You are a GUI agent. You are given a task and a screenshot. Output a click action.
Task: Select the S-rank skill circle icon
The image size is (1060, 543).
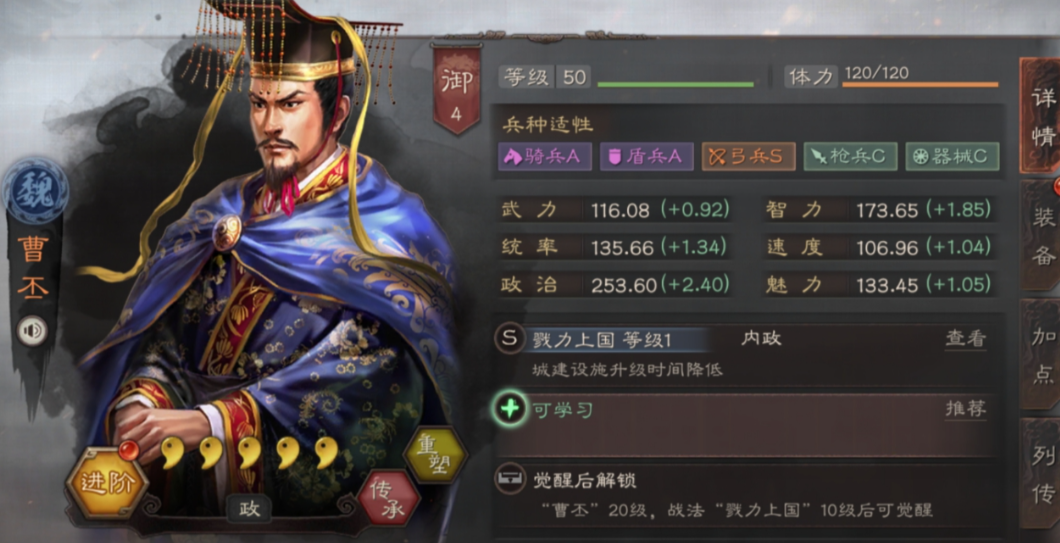[x=509, y=338]
